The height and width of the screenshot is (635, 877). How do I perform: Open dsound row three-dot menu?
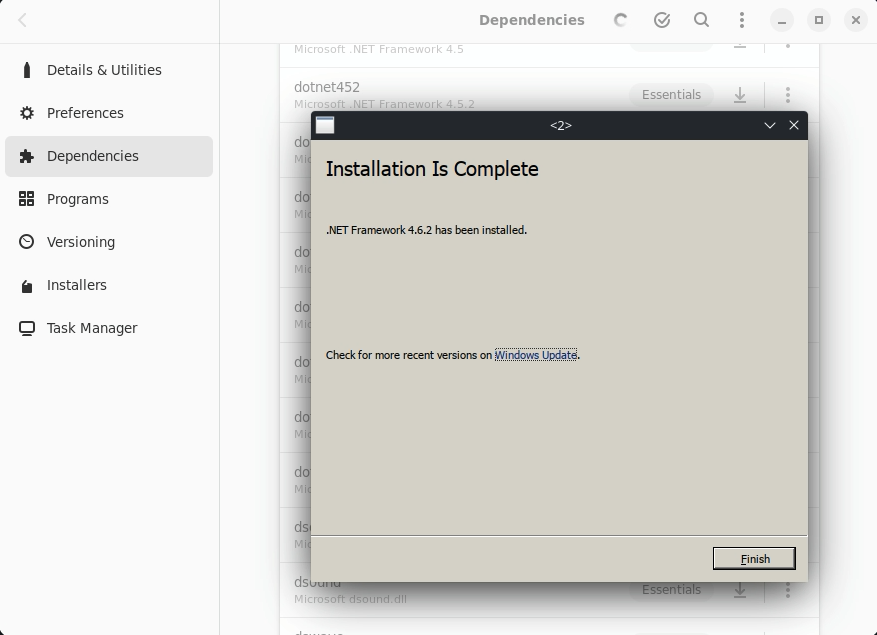click(x=788, y=590)
